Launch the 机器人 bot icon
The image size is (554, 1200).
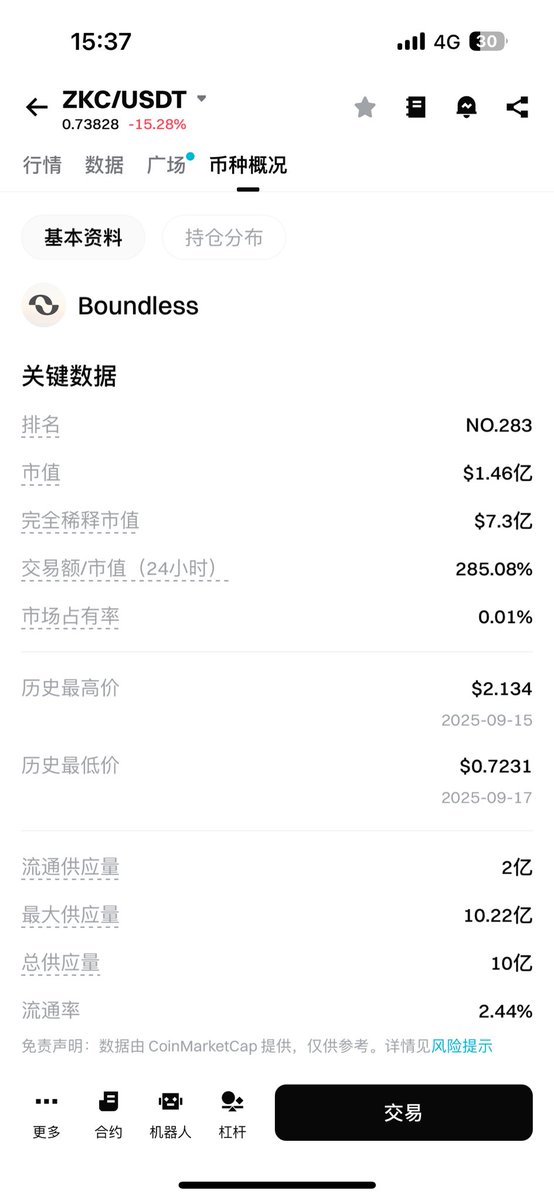[x=170, y=1113]
